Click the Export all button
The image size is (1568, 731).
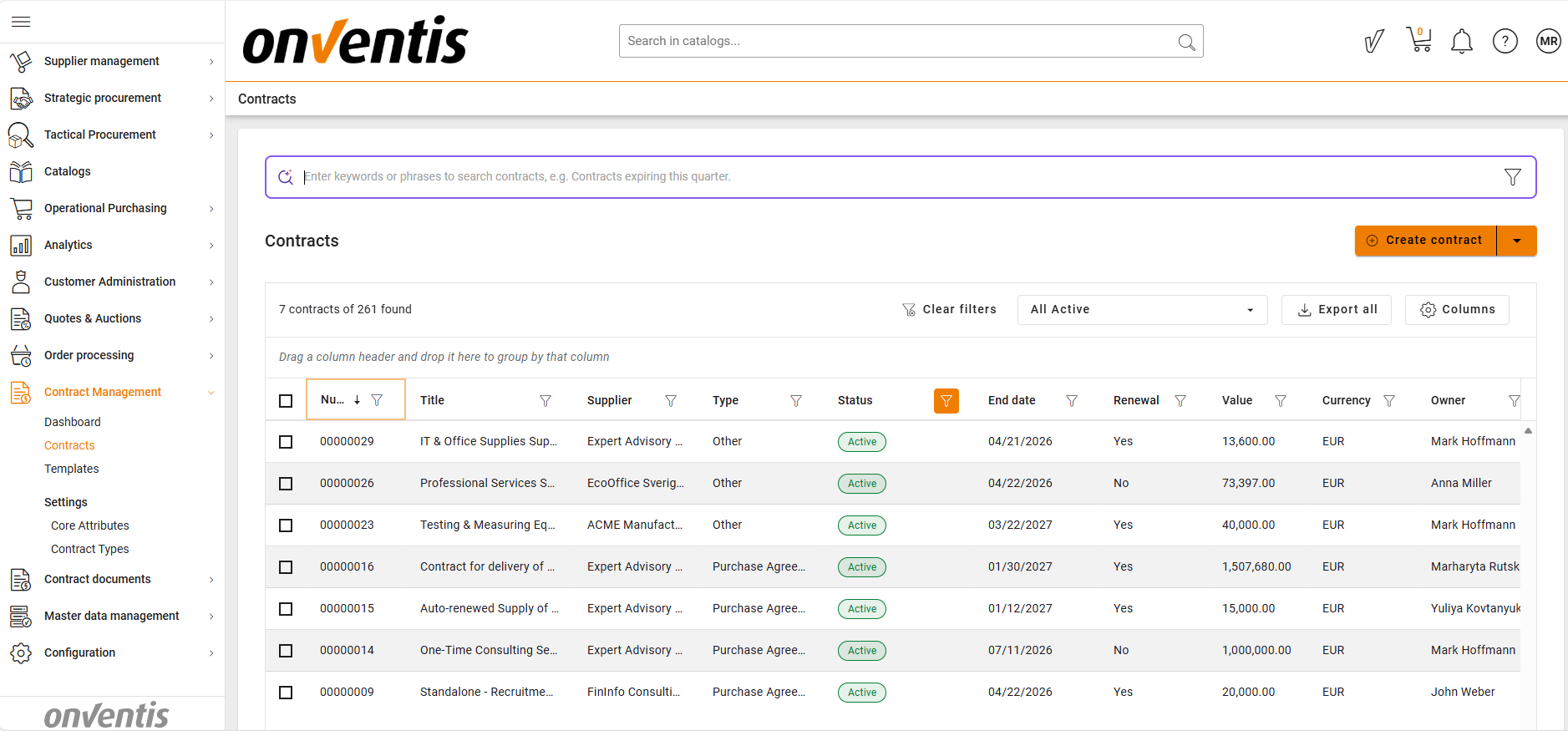coord(1336,310)
